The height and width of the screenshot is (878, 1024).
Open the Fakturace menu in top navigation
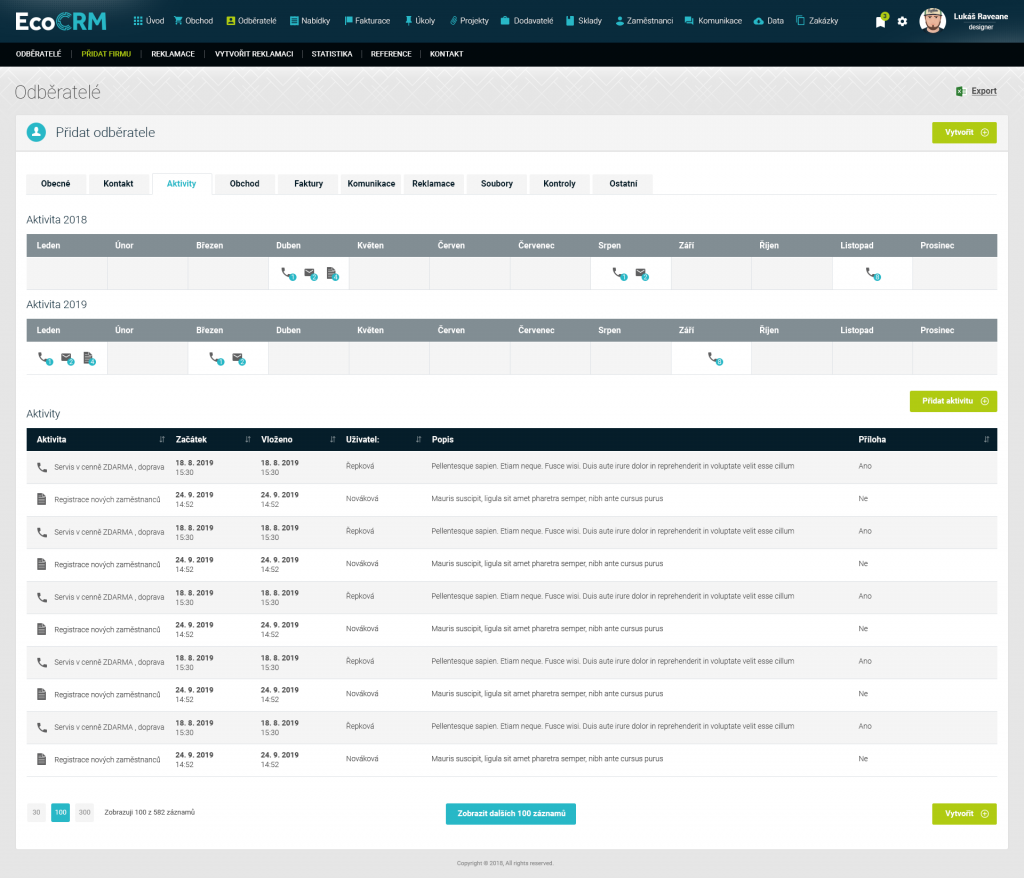[x=367, y=20]
